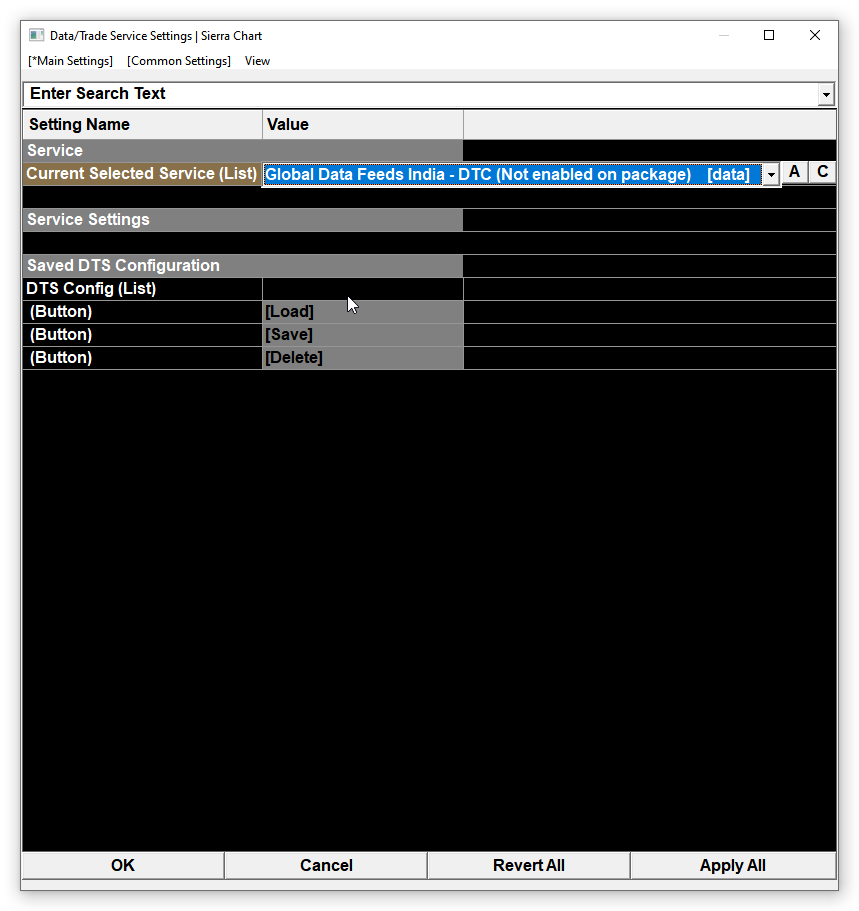The height and width of the screenshot is (911, 859).
Task: Click the Sierra Chart window title icon
Action: pos(37,35)
